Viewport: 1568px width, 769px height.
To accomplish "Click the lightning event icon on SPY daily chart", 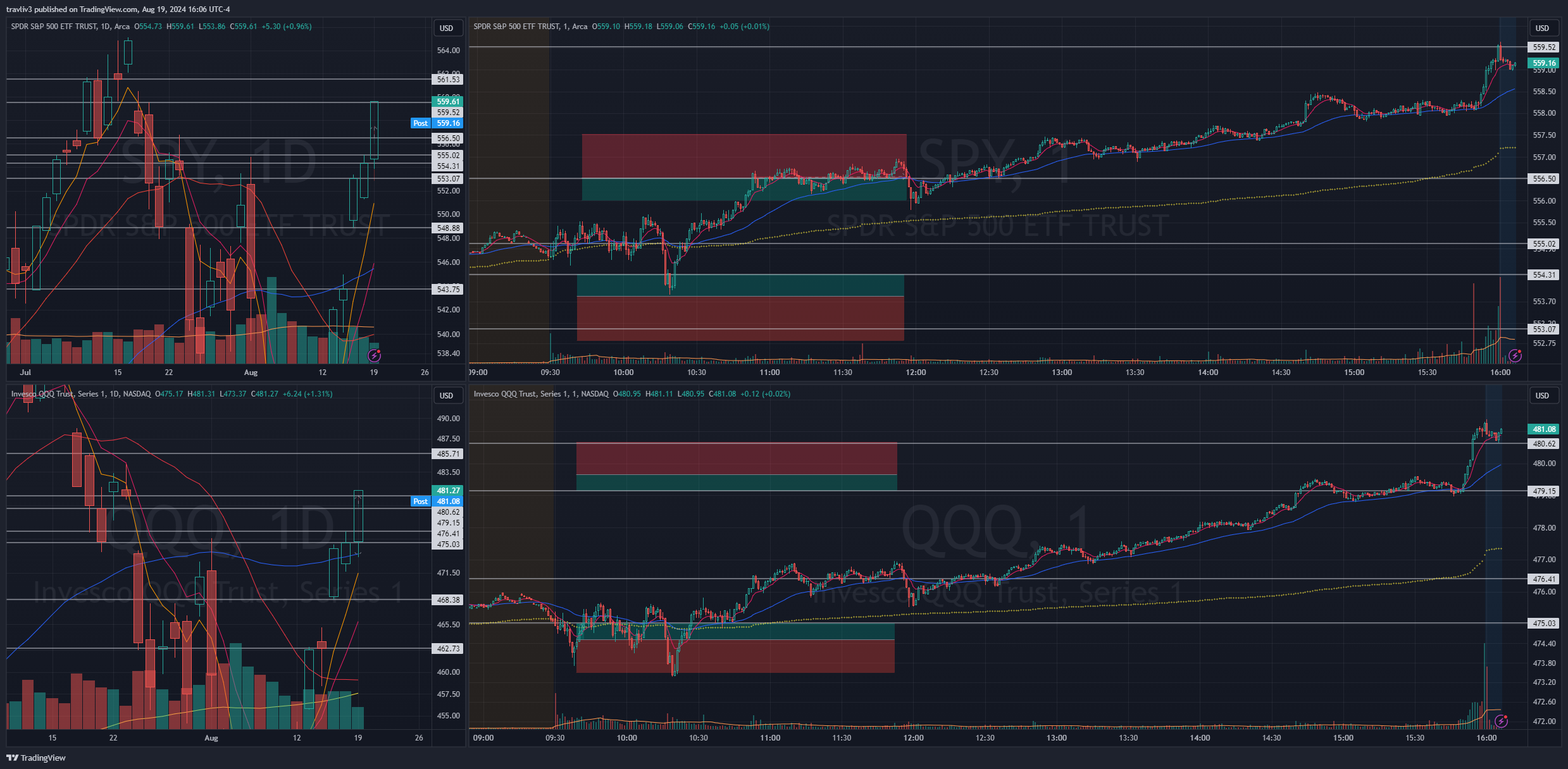I will (374, 356).
